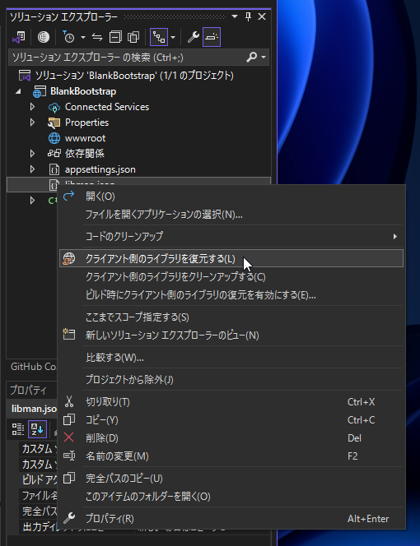Click the scissors cut icon
The width and height of the screenshot is (420, 546).
click(x=69, y=401)
